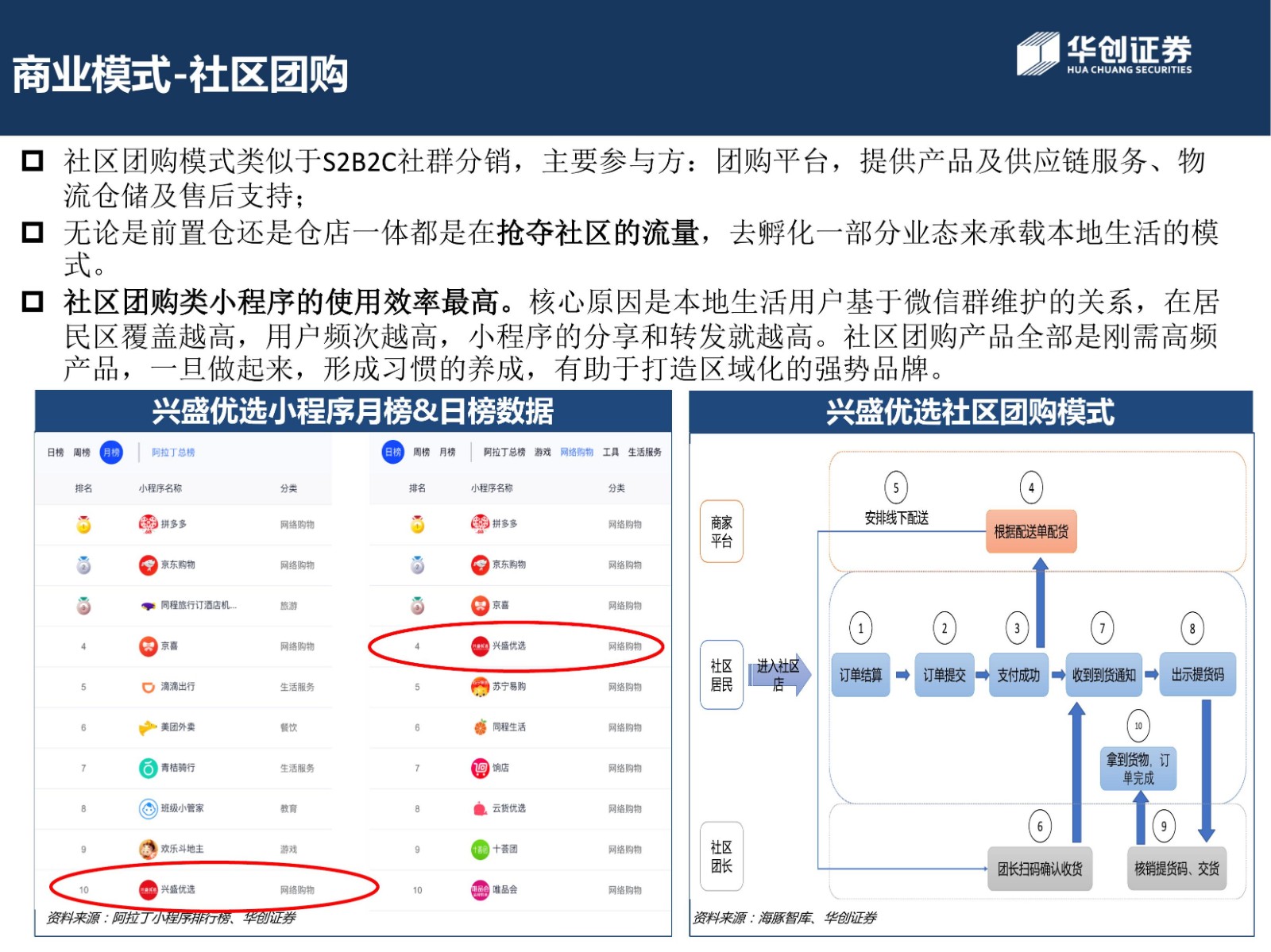This screenshot has height=952, width=1271.
Task: Click the 同程生活 mini-program icon
Action: (x=480, y=727)
